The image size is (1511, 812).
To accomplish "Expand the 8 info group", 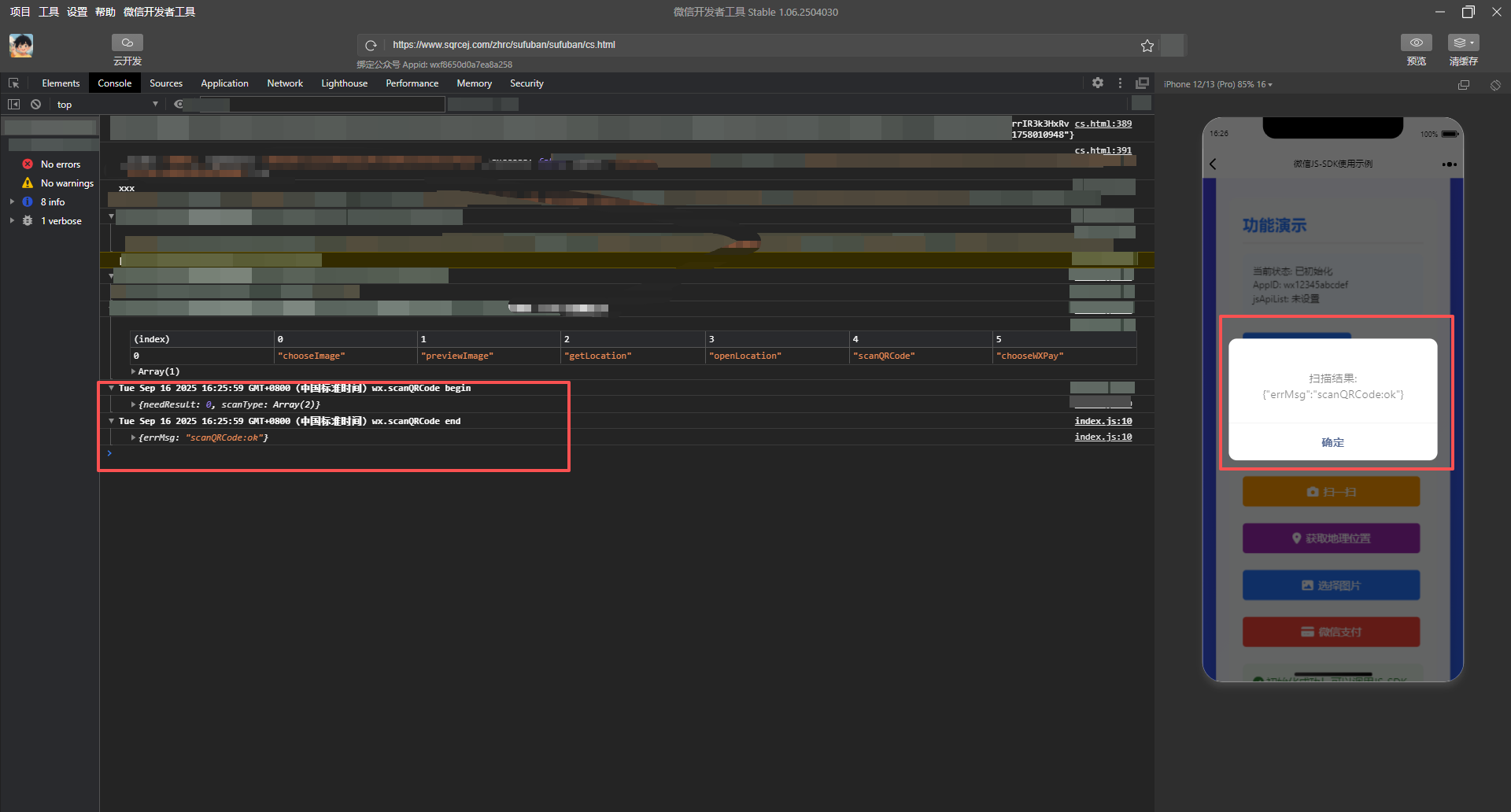I will click(12, 202).
